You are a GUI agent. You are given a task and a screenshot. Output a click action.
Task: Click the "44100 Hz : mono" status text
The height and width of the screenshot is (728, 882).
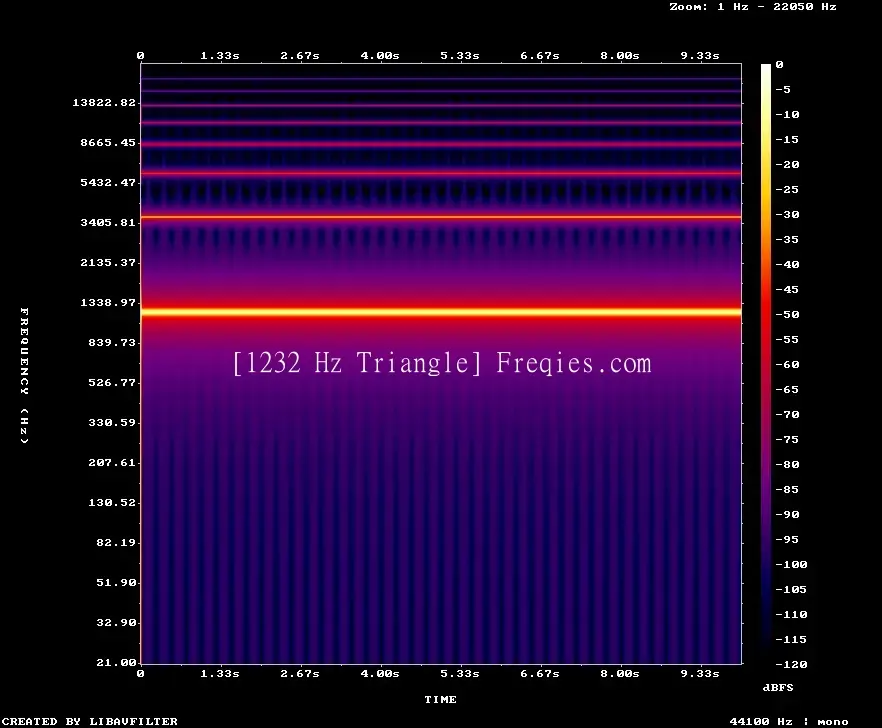(789, 721)
